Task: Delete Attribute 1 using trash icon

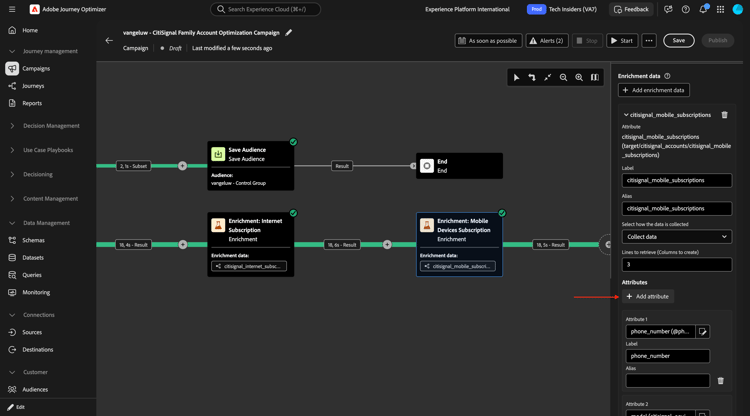Action: [720, 381]
